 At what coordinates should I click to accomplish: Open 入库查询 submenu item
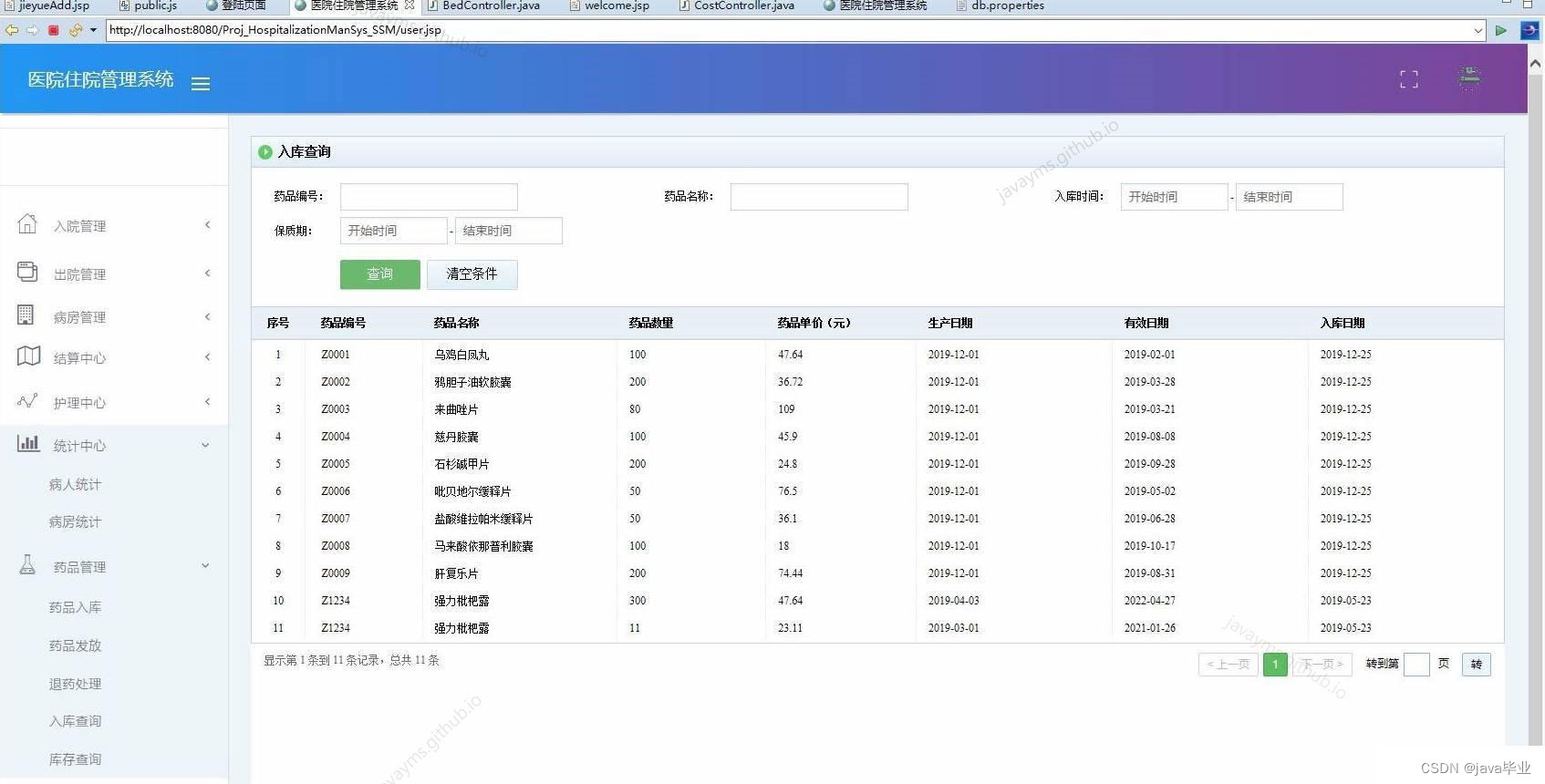click(x=75, y=721)
